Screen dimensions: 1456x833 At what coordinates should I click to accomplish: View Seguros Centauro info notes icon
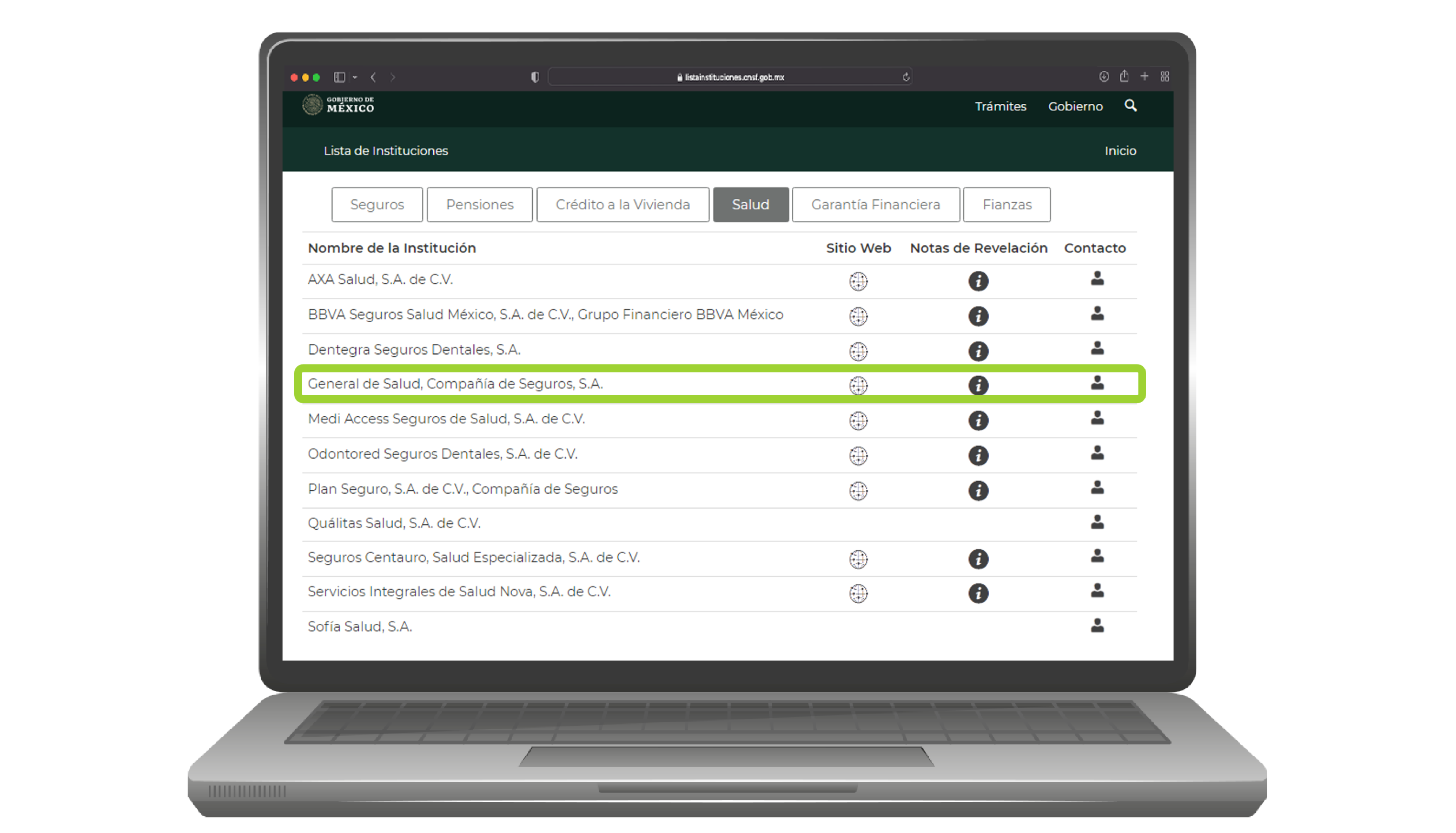[x=978, y=559]
